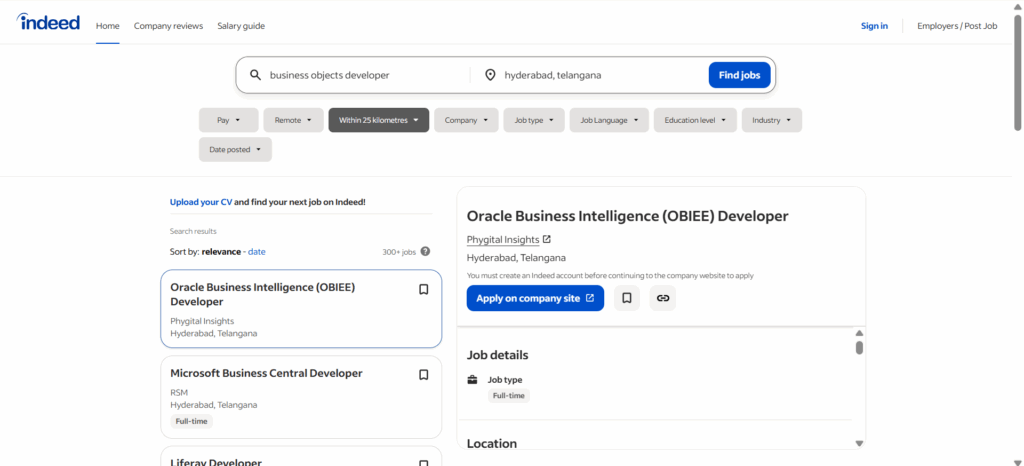Open Employers / Post Job
The image size is (1024, 466).
click(957, 26)
